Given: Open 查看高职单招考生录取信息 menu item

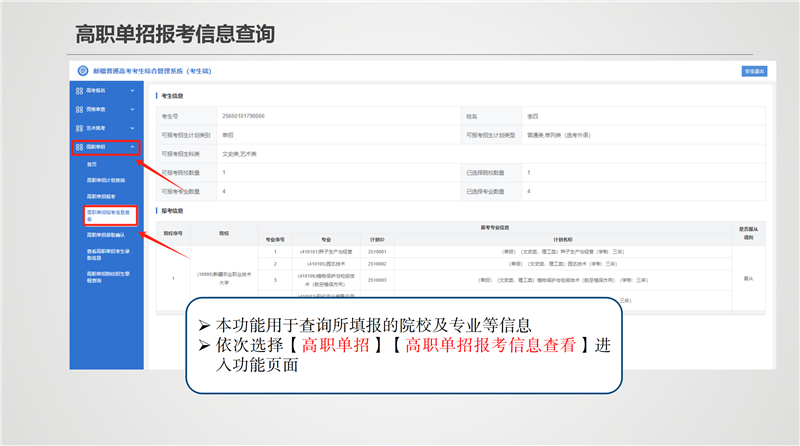Looking at the screenshot, I should point(108,253).
